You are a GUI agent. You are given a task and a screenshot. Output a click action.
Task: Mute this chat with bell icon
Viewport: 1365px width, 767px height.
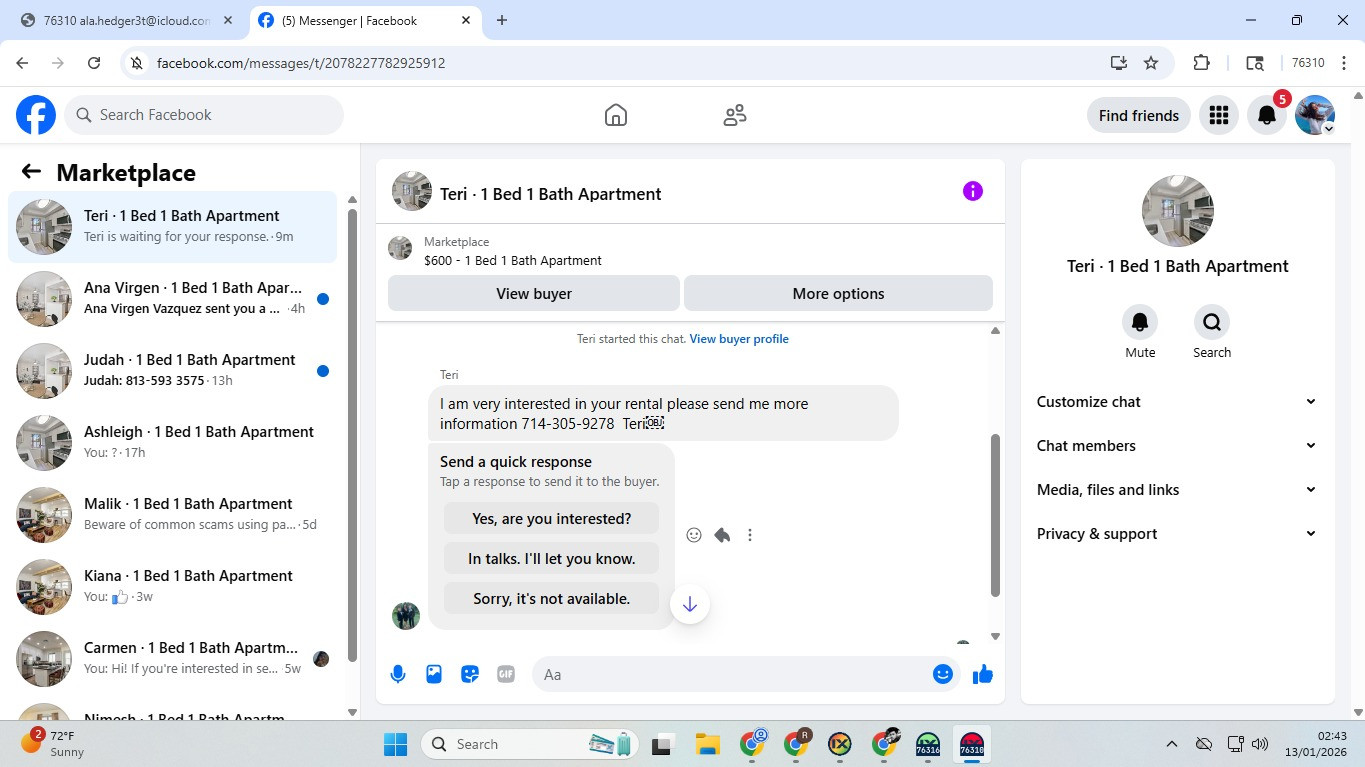pos(1140,322)
